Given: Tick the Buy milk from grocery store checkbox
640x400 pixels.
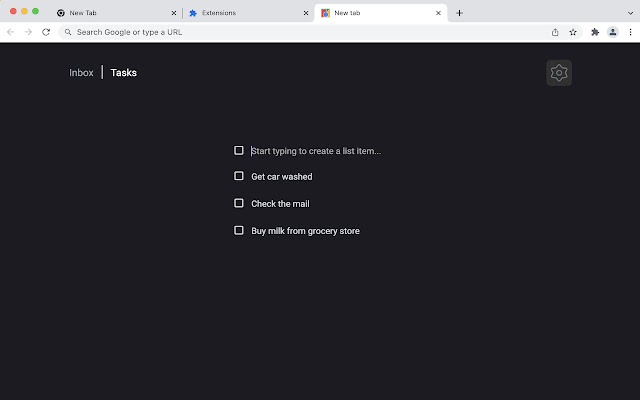Looking at the screenshot, I should pos(239,230).
